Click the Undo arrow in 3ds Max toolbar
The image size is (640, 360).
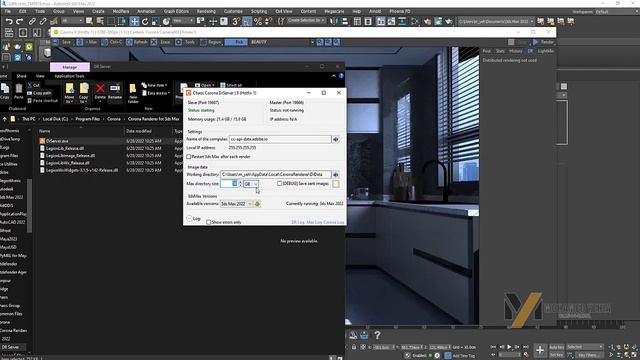pos(9,21)
